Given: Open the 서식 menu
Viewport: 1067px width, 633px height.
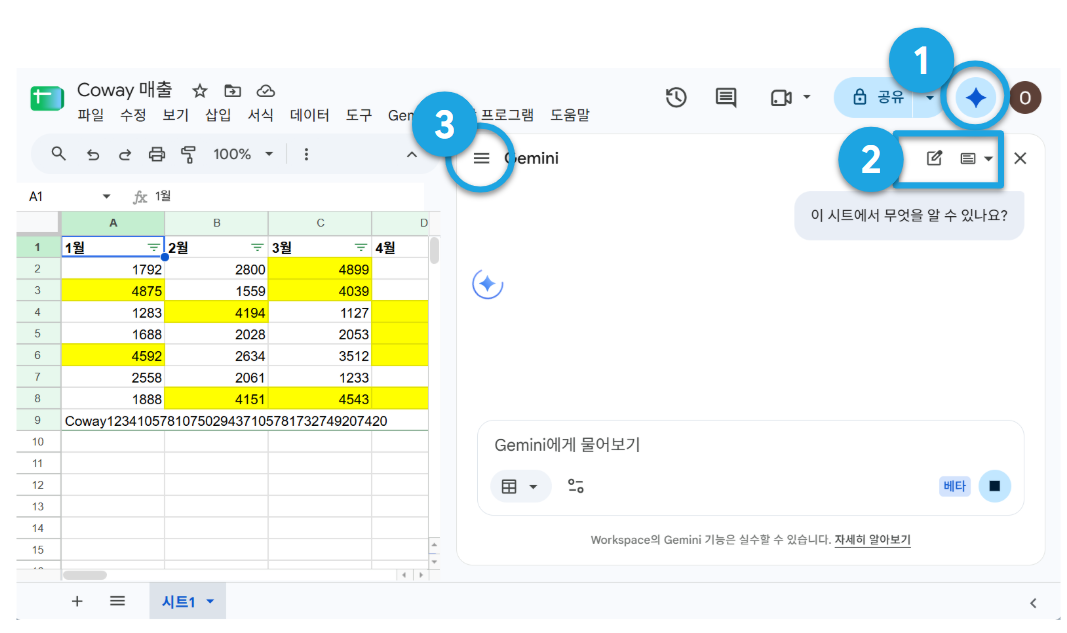Looking at the screenshot, I should (260, 115).
